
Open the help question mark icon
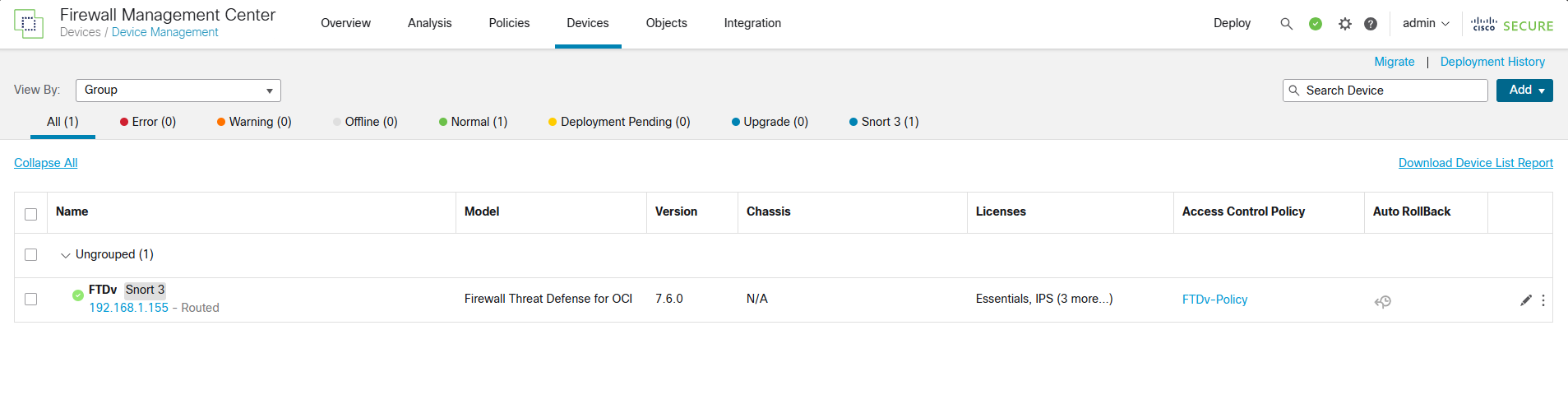point(1371,24)
